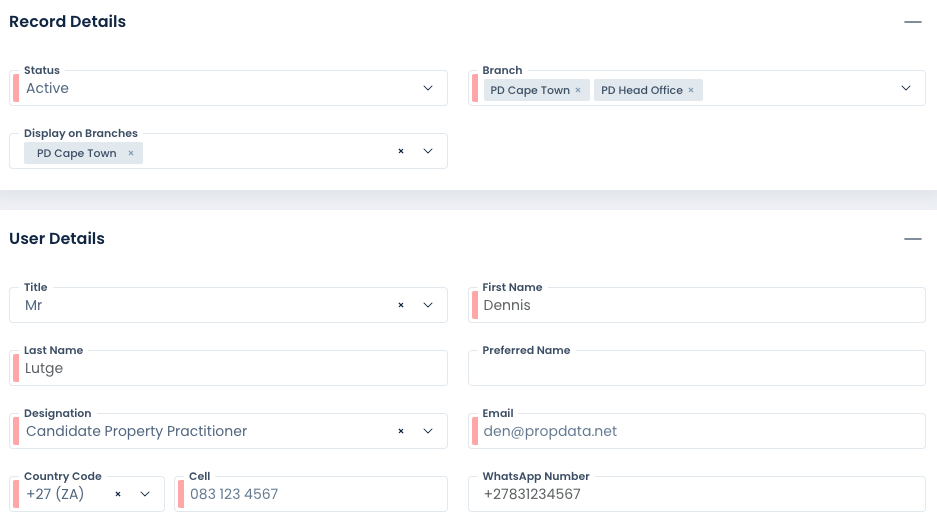937x522 pixels.
Task: Click the empty Preferred Name field
Action: (x=697, y=368)
